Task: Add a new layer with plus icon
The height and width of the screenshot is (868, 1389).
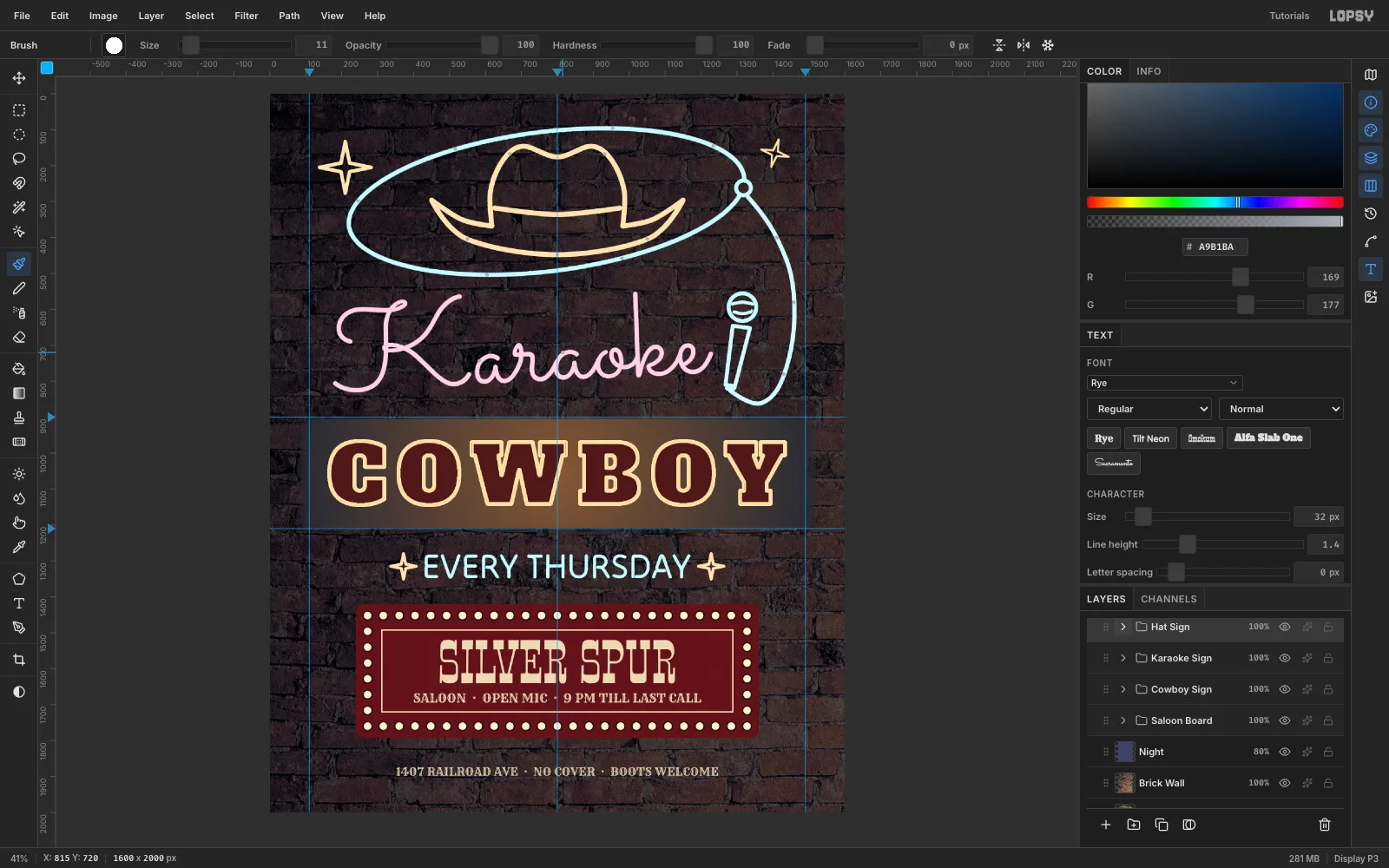Action: [1106, 825]
